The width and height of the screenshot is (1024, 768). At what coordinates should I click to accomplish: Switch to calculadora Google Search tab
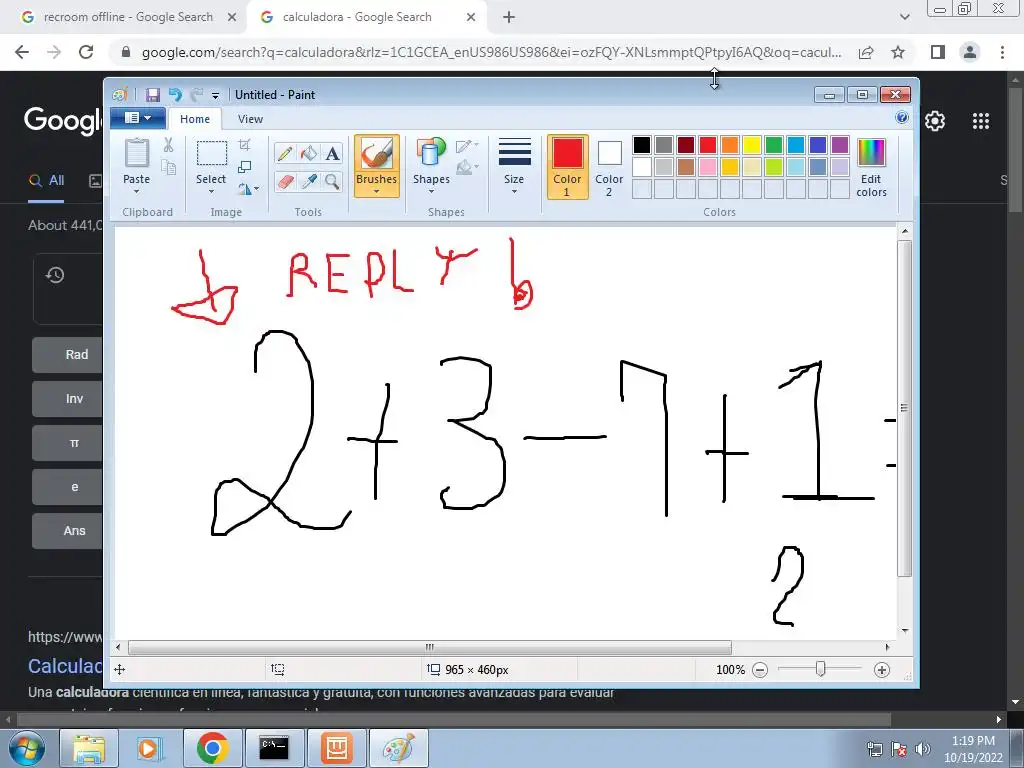tap(366, 17)
